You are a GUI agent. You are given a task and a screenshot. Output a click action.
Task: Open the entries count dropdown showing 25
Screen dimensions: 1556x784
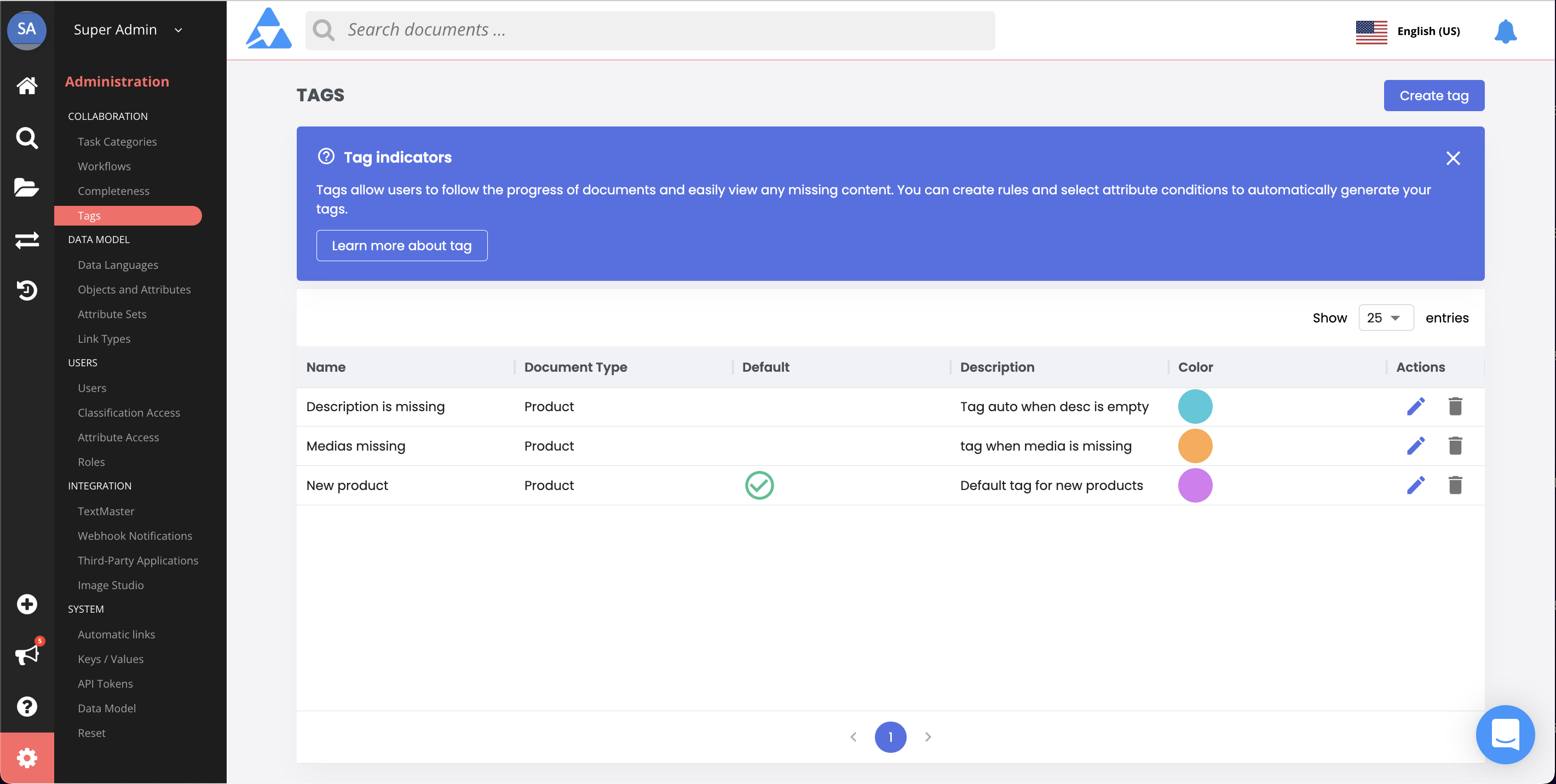1385,318
